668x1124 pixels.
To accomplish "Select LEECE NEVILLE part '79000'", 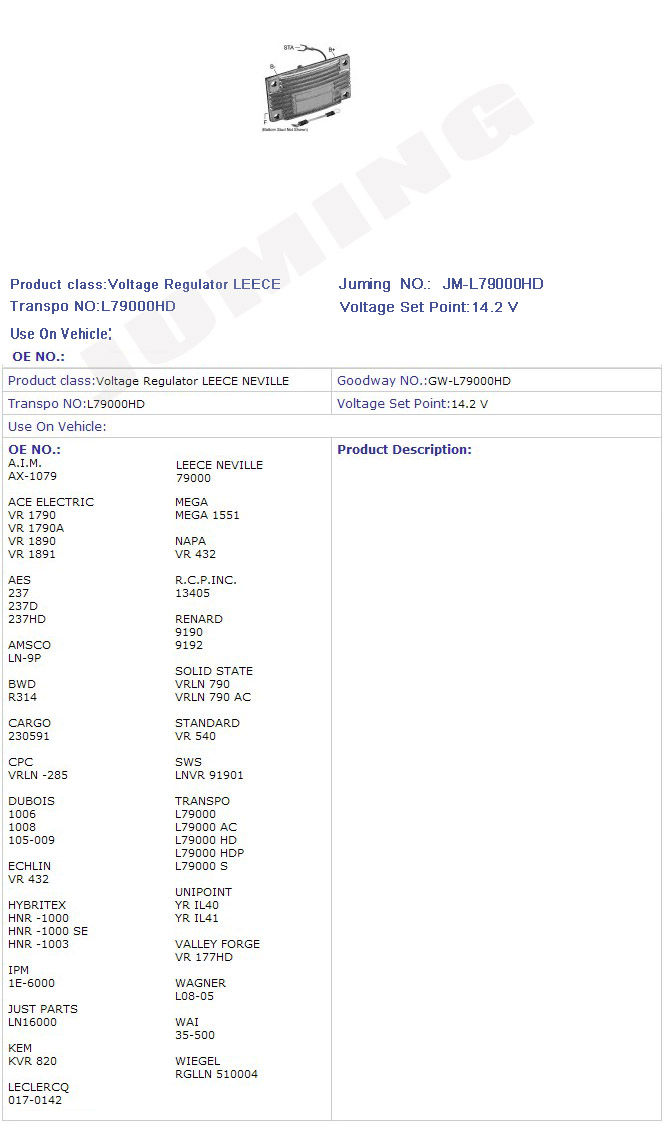I will pos(194,478).
